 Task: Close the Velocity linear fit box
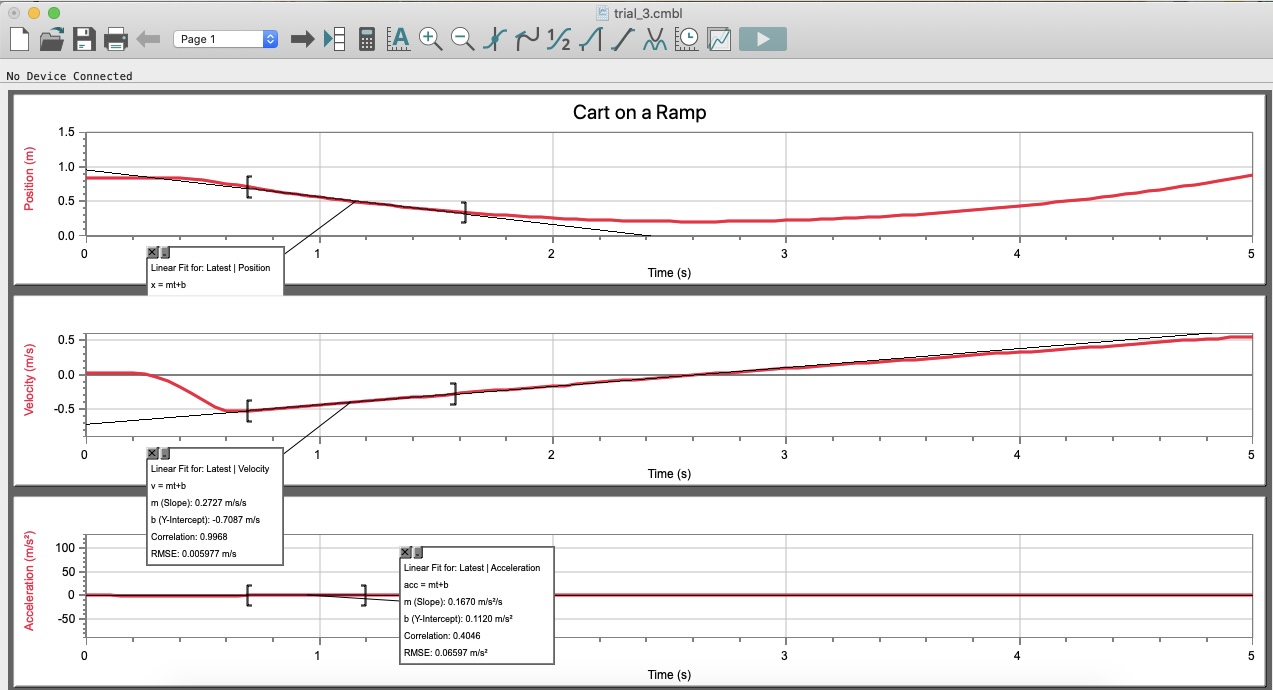[152, 453]
